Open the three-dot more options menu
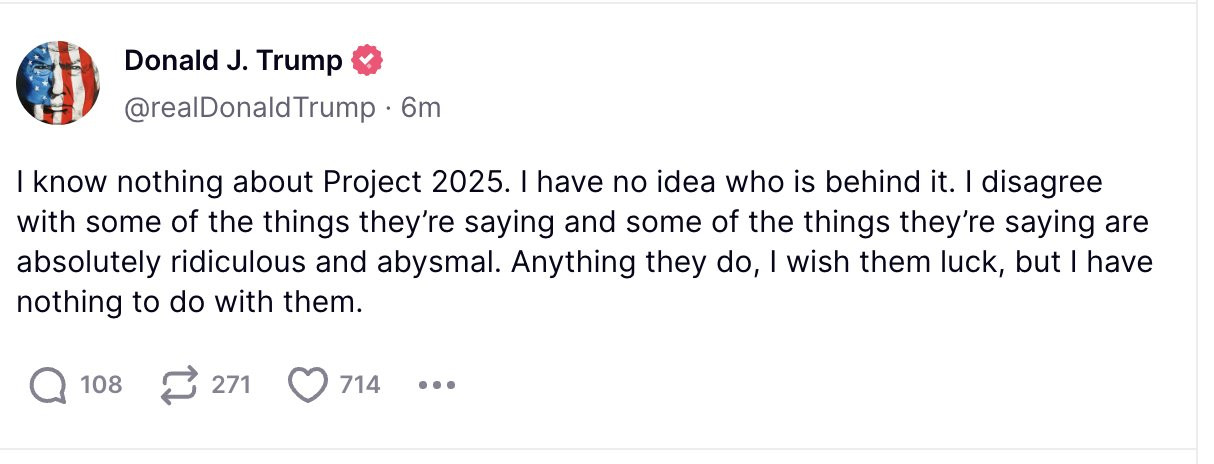 click(437, 384)
